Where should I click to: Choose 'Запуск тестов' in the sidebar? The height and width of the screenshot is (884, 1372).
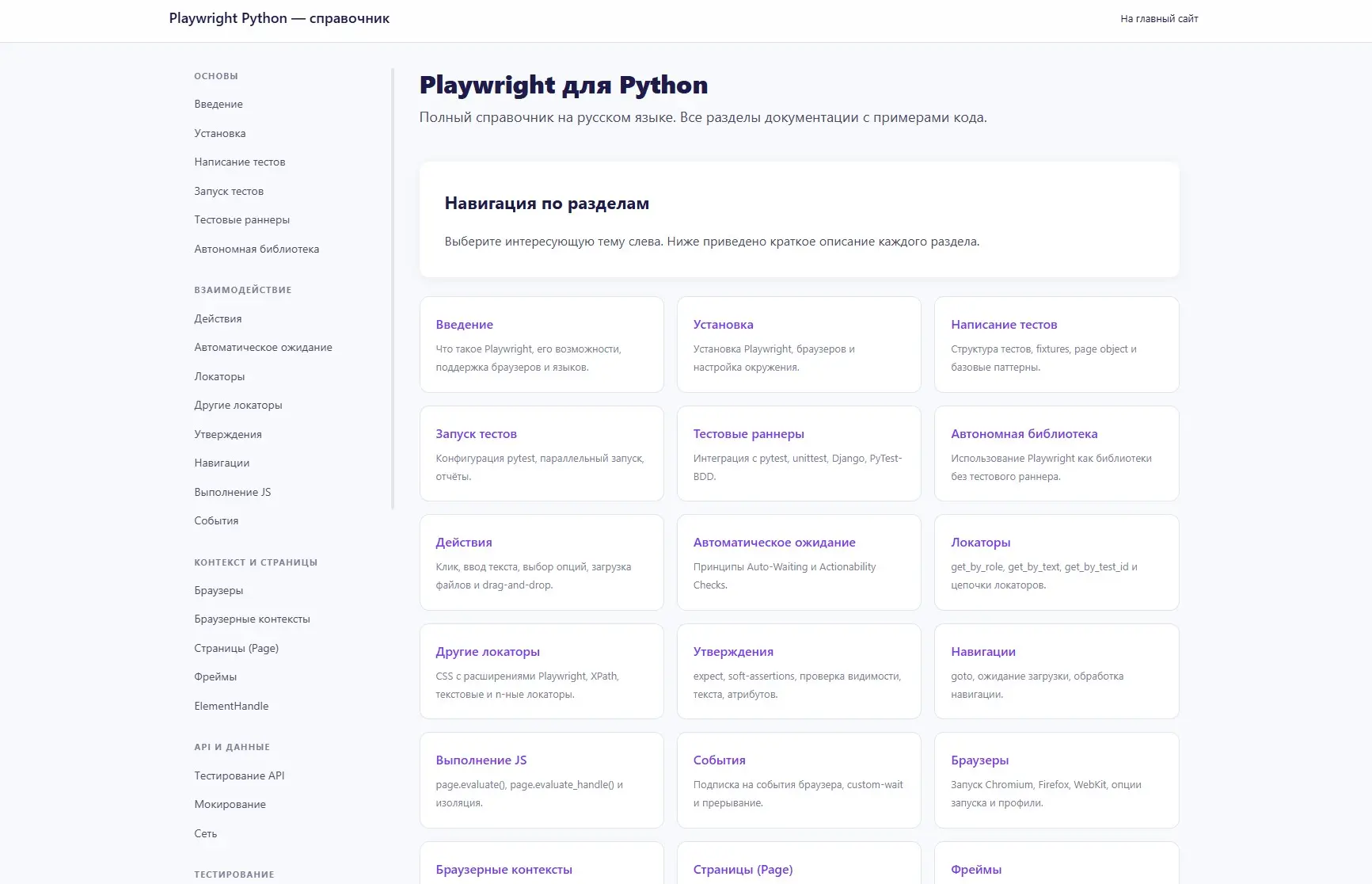click(229, 191)
